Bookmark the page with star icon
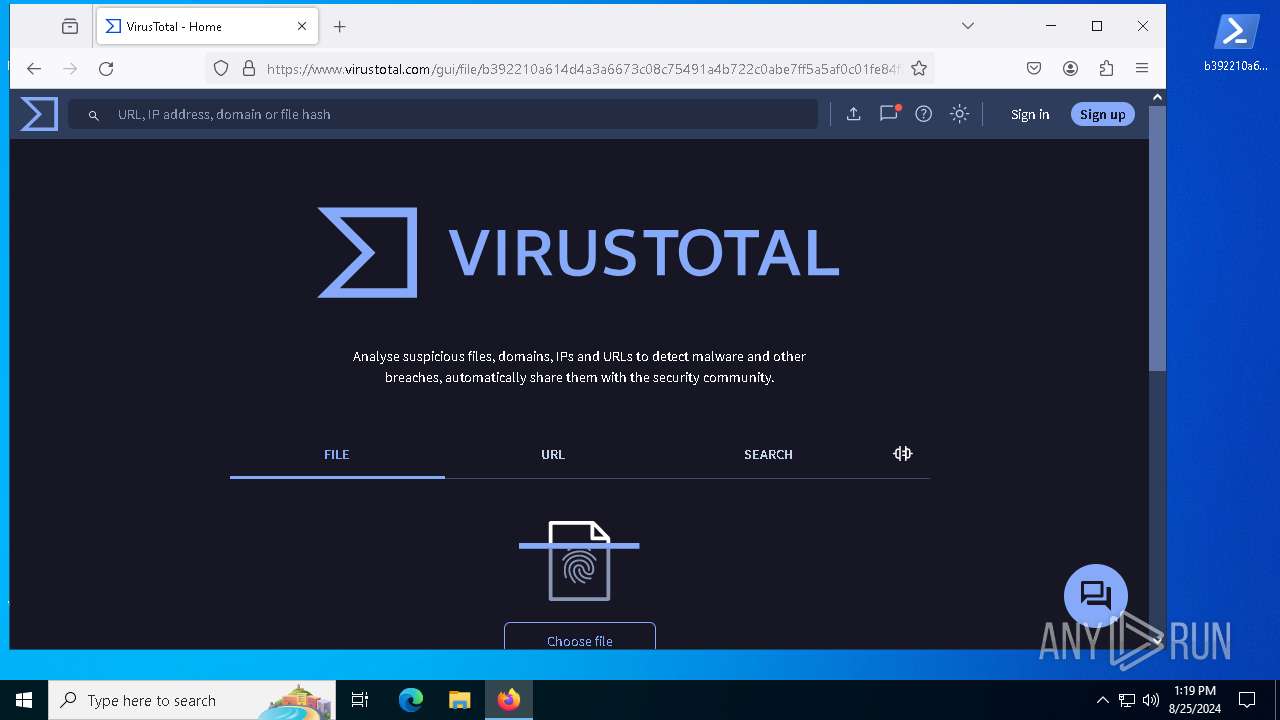1280x720 pixels. 919,68
